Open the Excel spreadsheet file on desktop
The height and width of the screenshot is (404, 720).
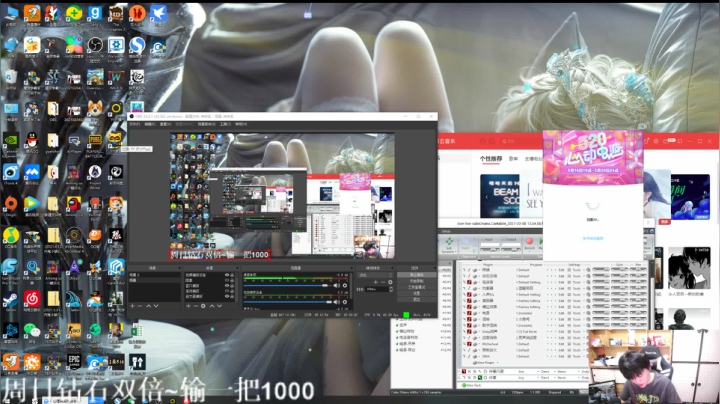coord(137,330)
